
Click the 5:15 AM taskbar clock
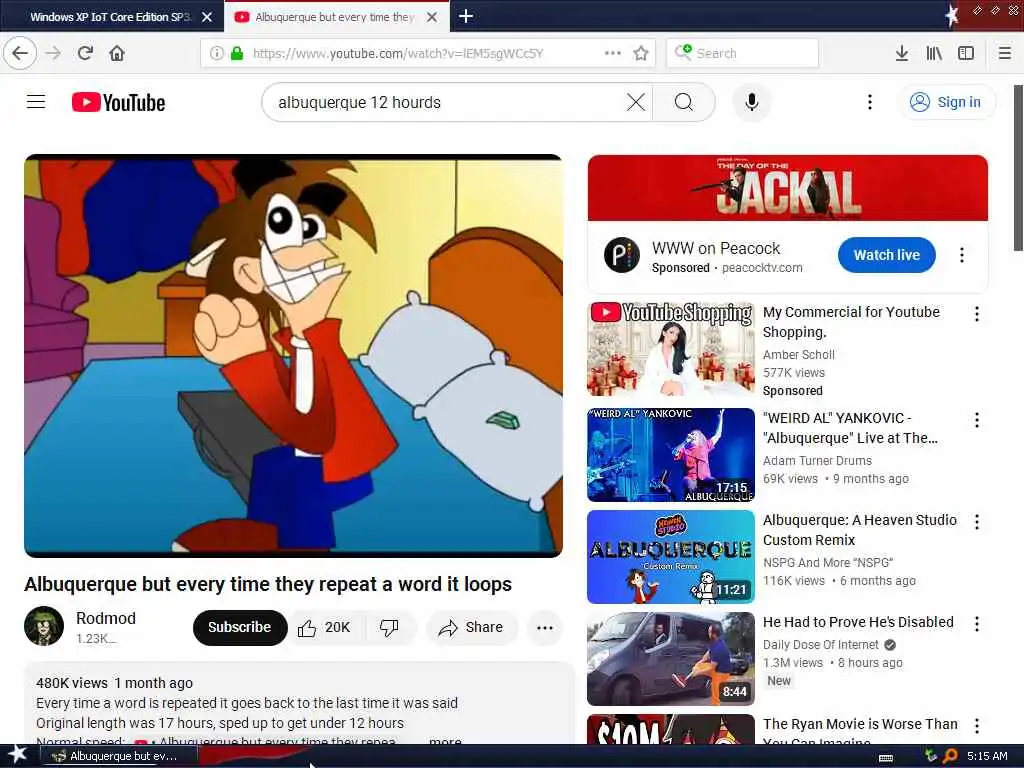click(x=987, y=756)
